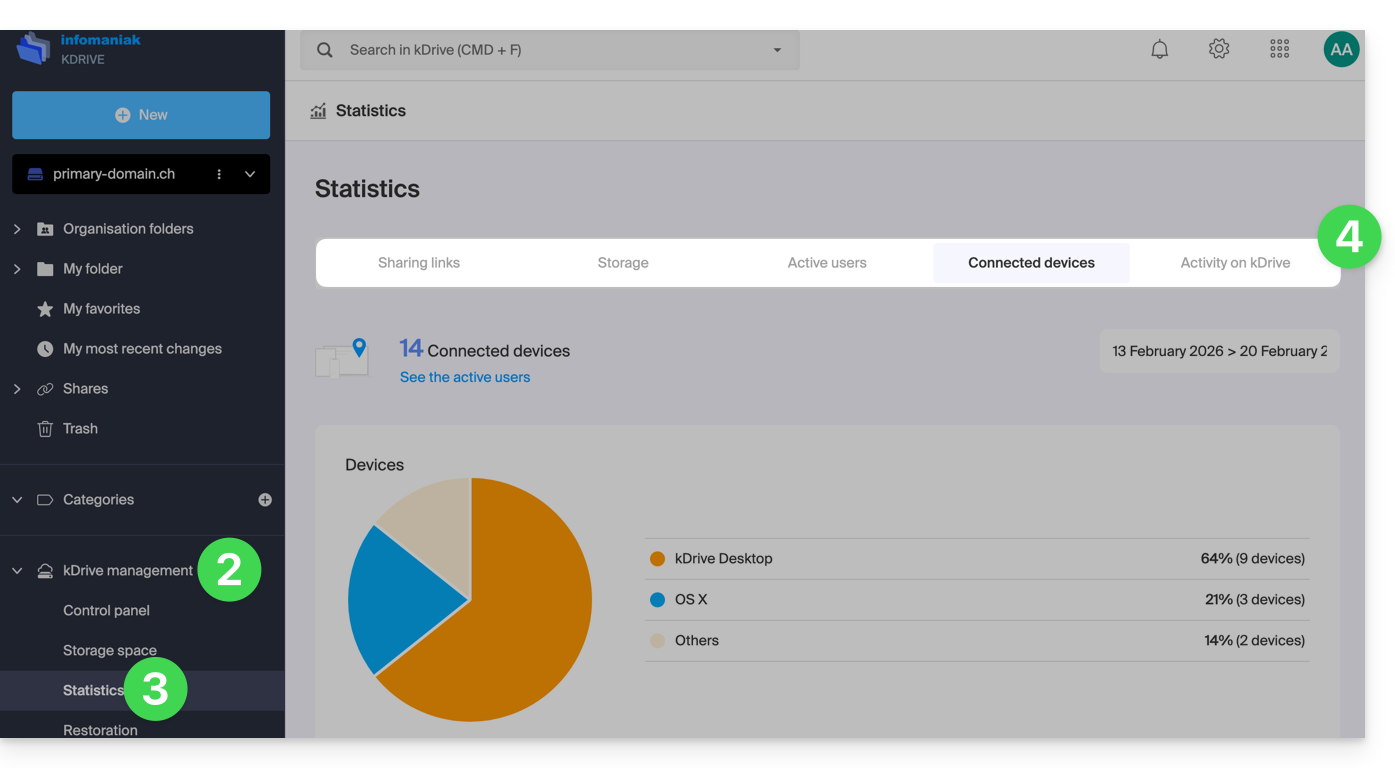Open the notifications bell icon
Image resolution: width=1395 pixels, height=768 pixels.
point(1159,49)
